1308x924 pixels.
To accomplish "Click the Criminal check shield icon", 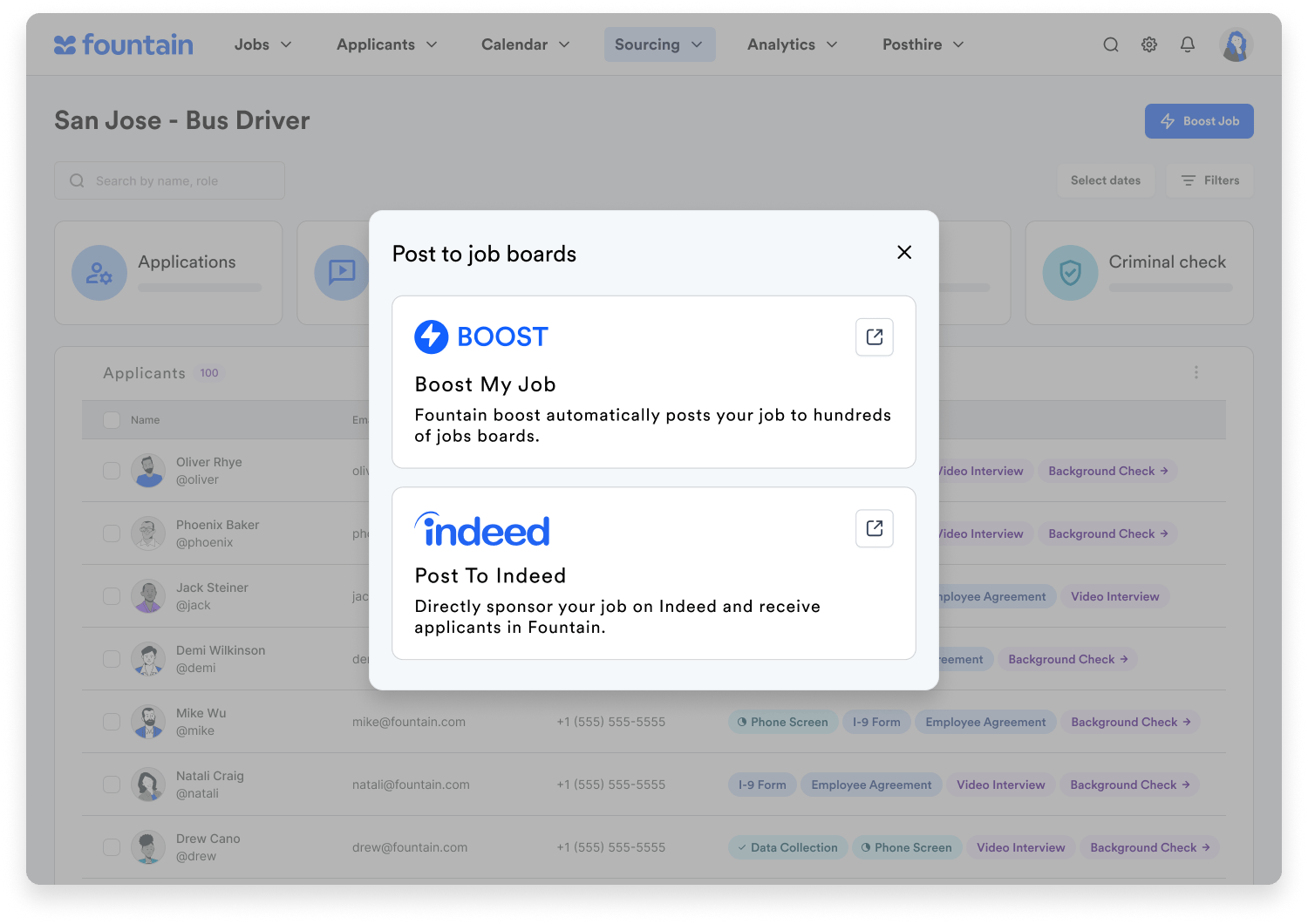I will click(1070, 273).
